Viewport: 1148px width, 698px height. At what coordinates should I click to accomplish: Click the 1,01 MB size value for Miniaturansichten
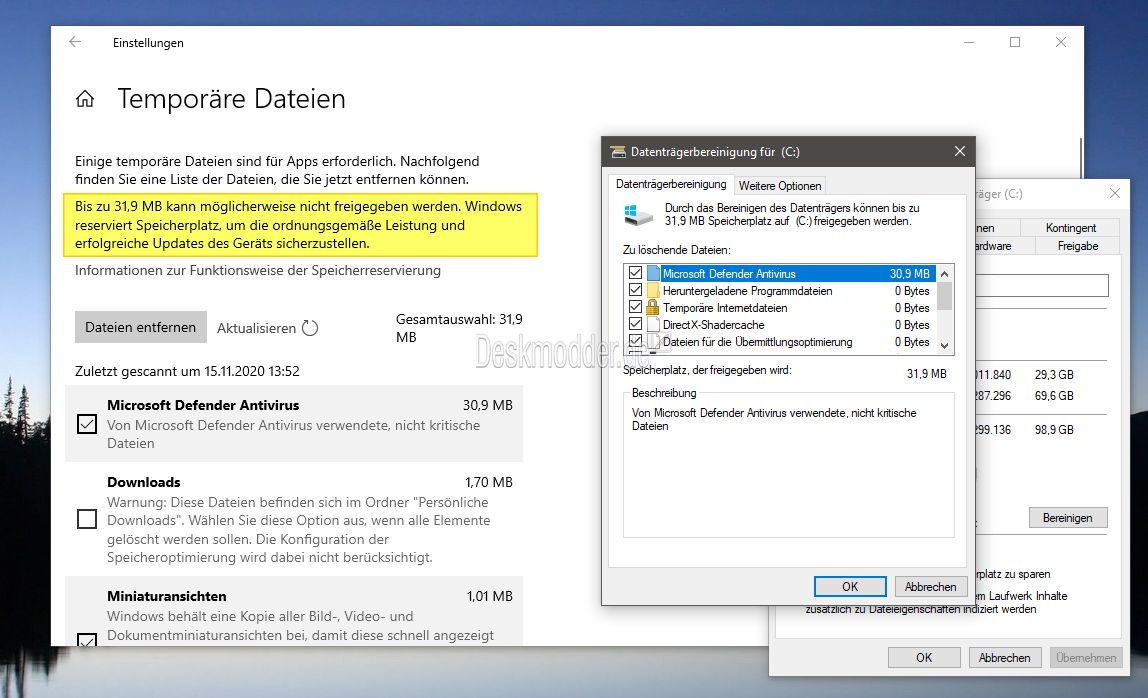point(490,596)
